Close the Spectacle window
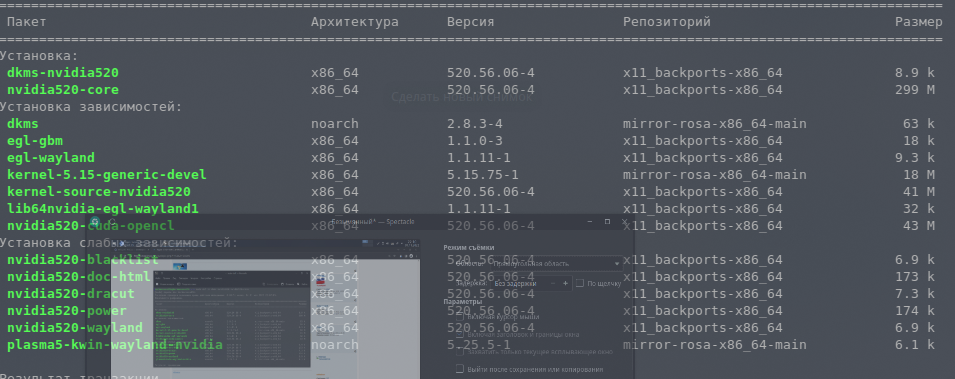This screenshot has width=955, height=379. 625,222
